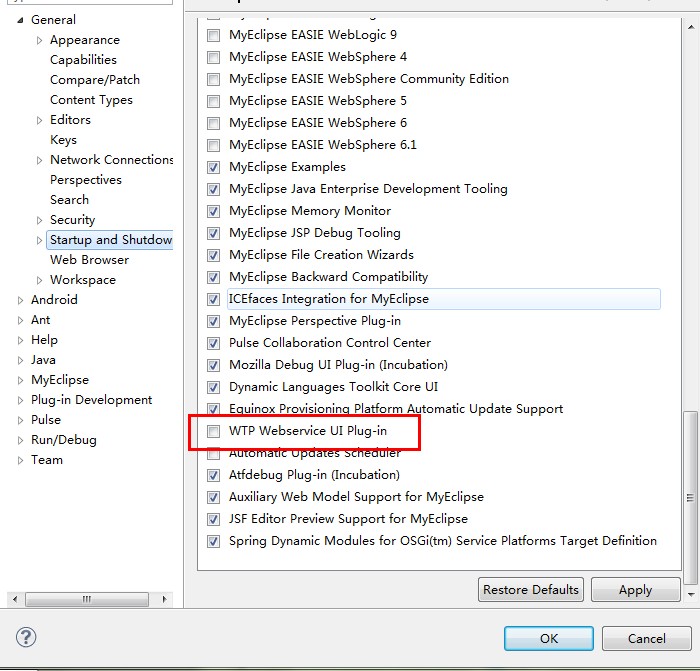Select Pulse tree item

(x=46, y=420)
